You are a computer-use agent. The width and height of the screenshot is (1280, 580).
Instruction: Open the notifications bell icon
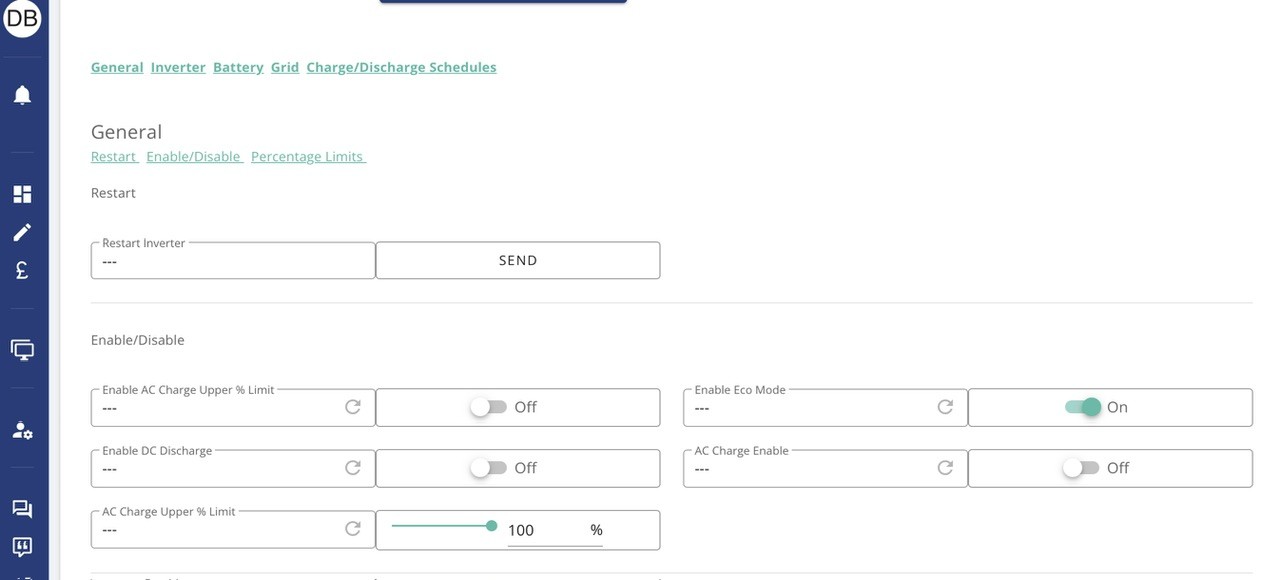[x=22, y=95]
